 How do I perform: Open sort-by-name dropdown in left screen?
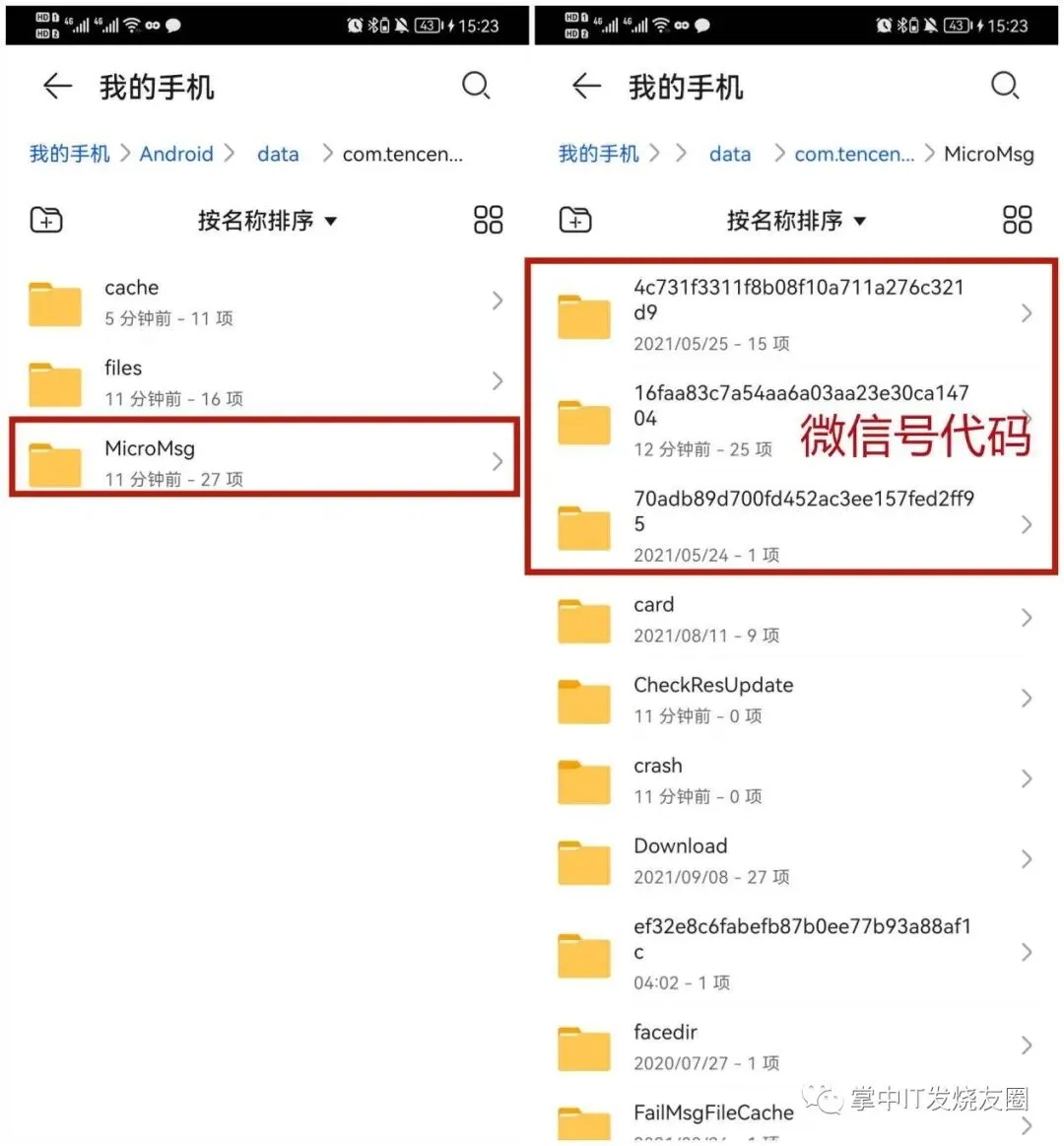(x=267, y=220)
